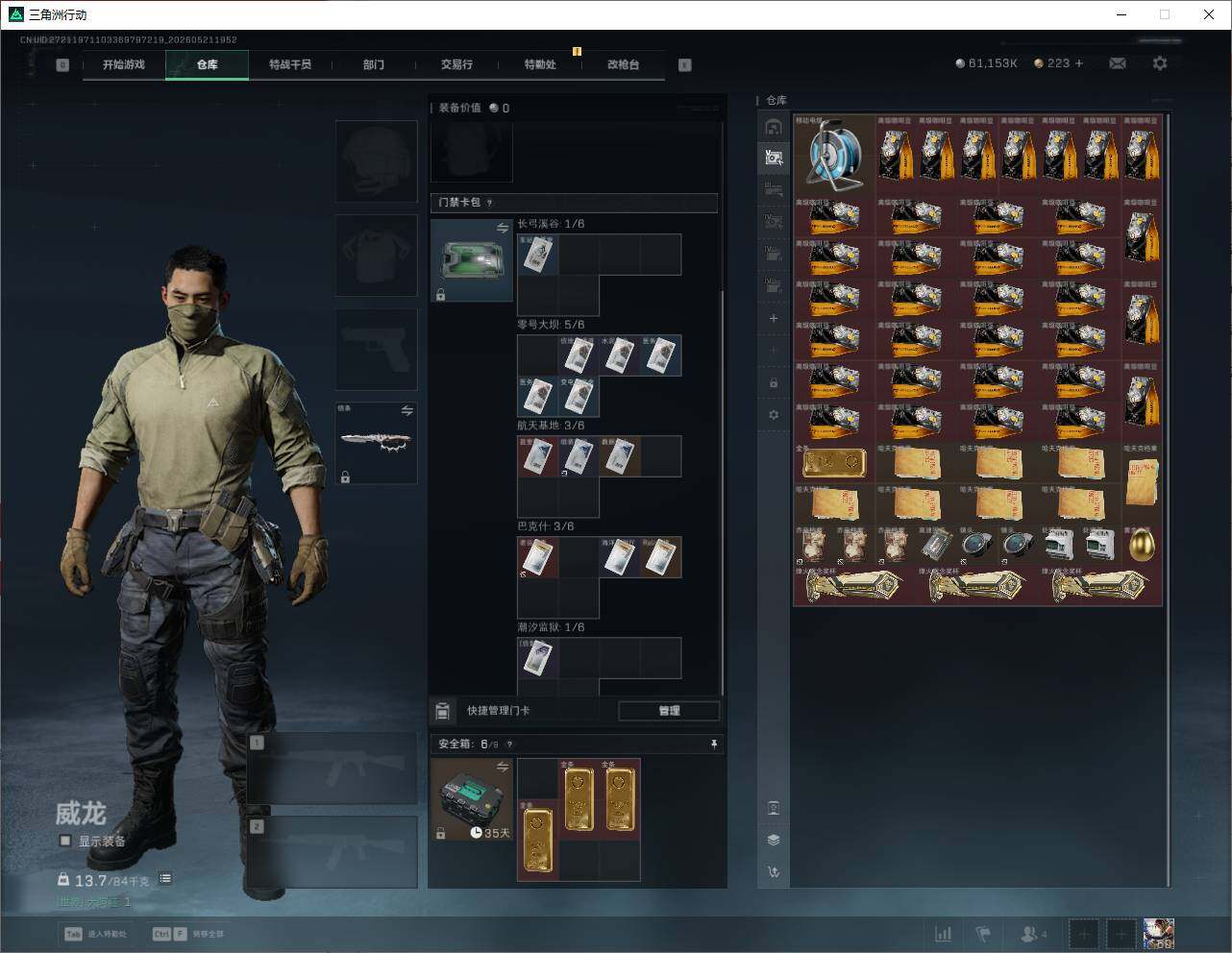Open the 交易行 tab
Image resolution: width=1232 pixels, height=953 pixels.
[x=456, y=64]
